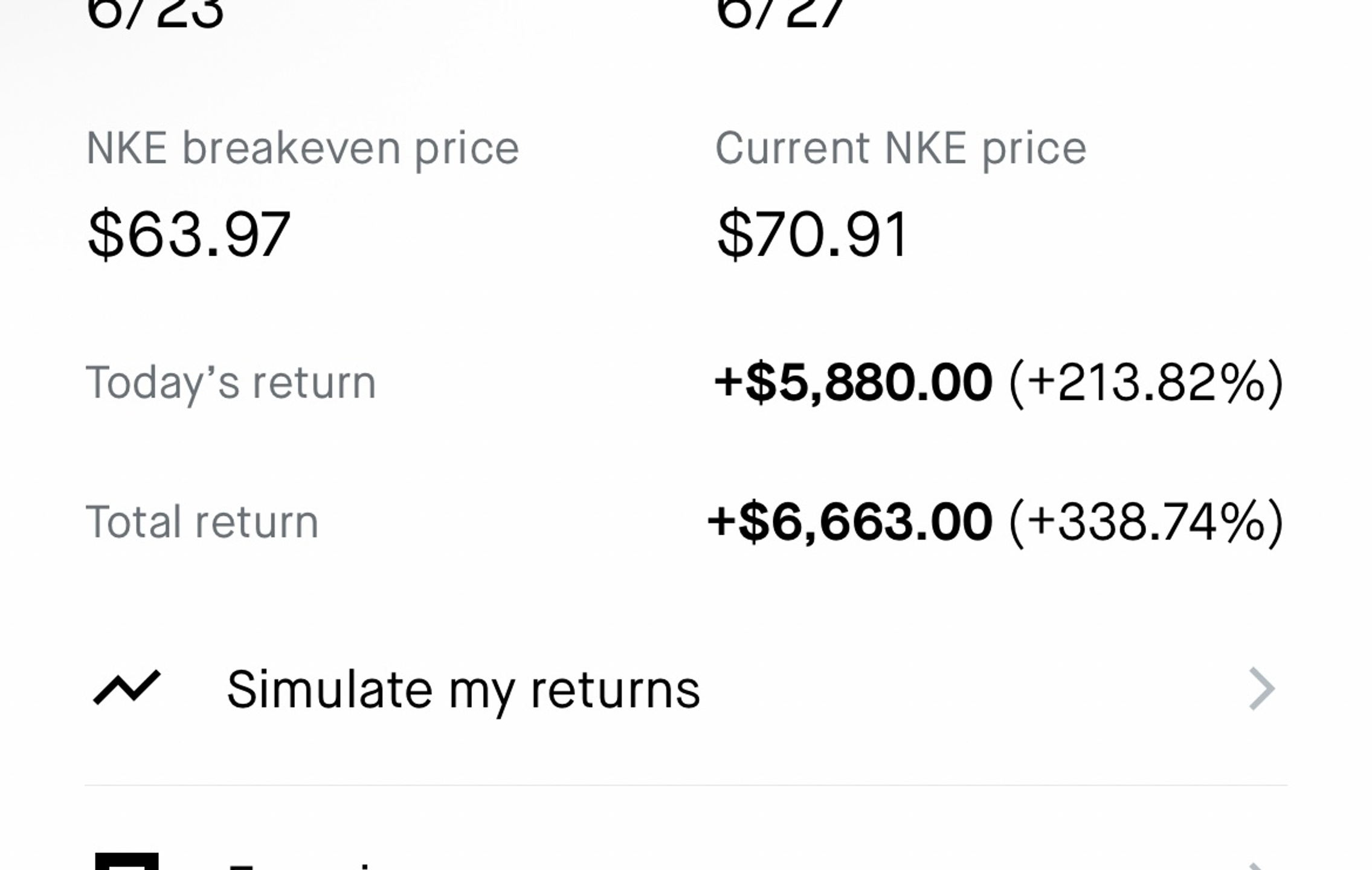Screen dimensions: 1372x870
Task: Click the zigzag chart trend icon
Action: 127,688
